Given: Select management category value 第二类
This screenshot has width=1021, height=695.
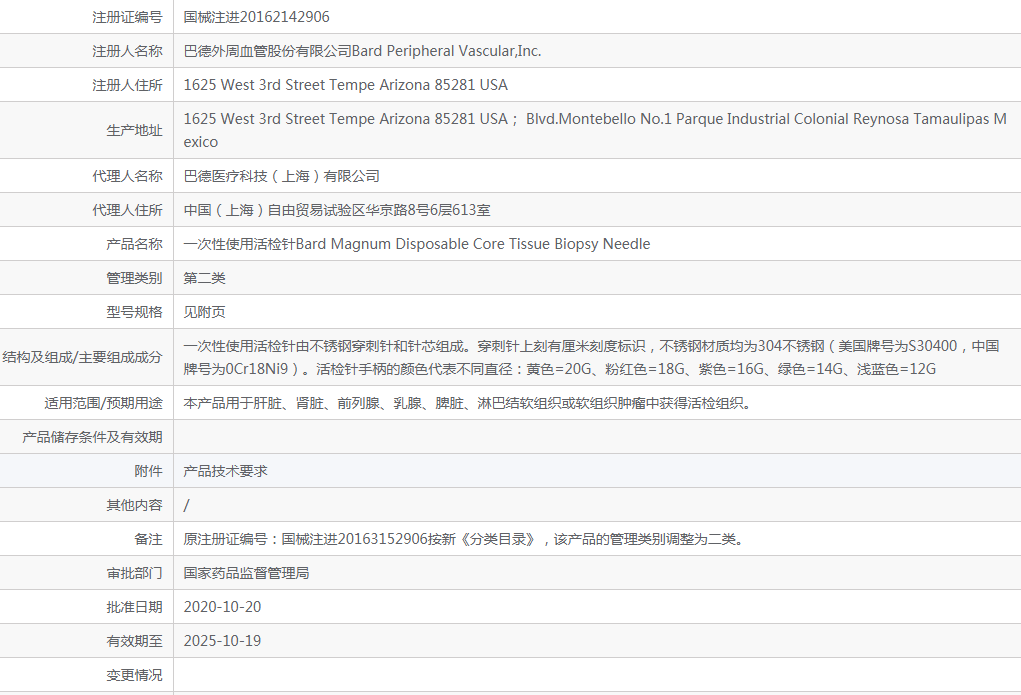Looking at the screenshot, I should click(x=204, y=278).
